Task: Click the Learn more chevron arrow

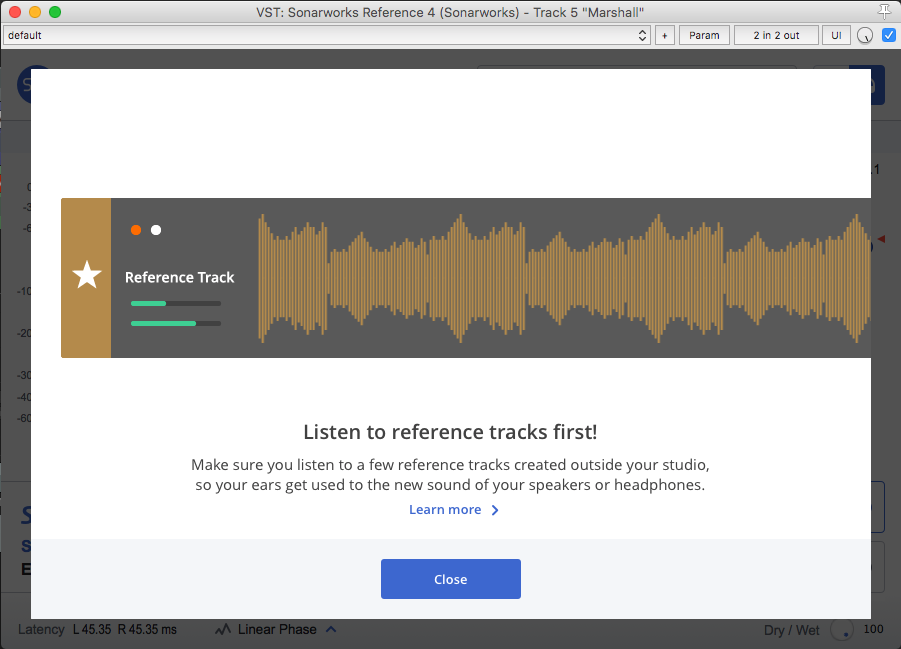Action: pyautogui.click(x=495, y=510)
